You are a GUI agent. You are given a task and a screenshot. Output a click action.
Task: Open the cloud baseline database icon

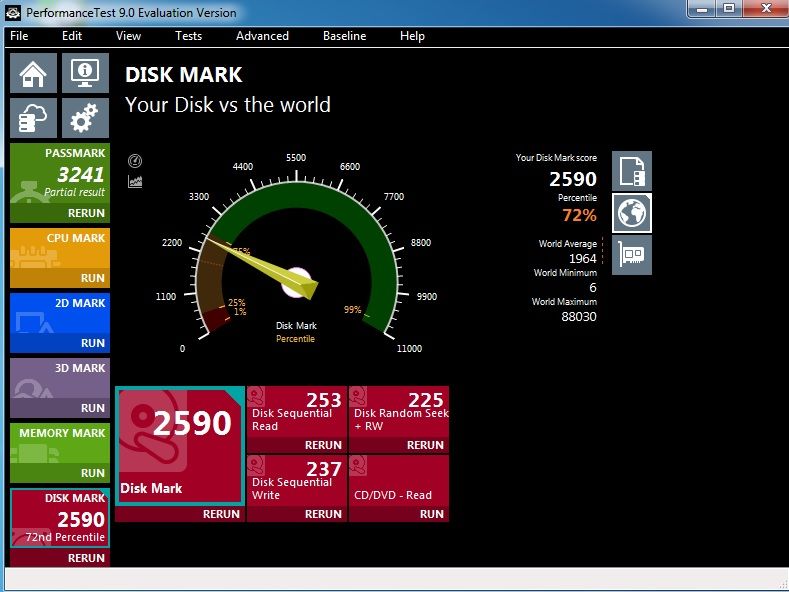coord(34,118)
